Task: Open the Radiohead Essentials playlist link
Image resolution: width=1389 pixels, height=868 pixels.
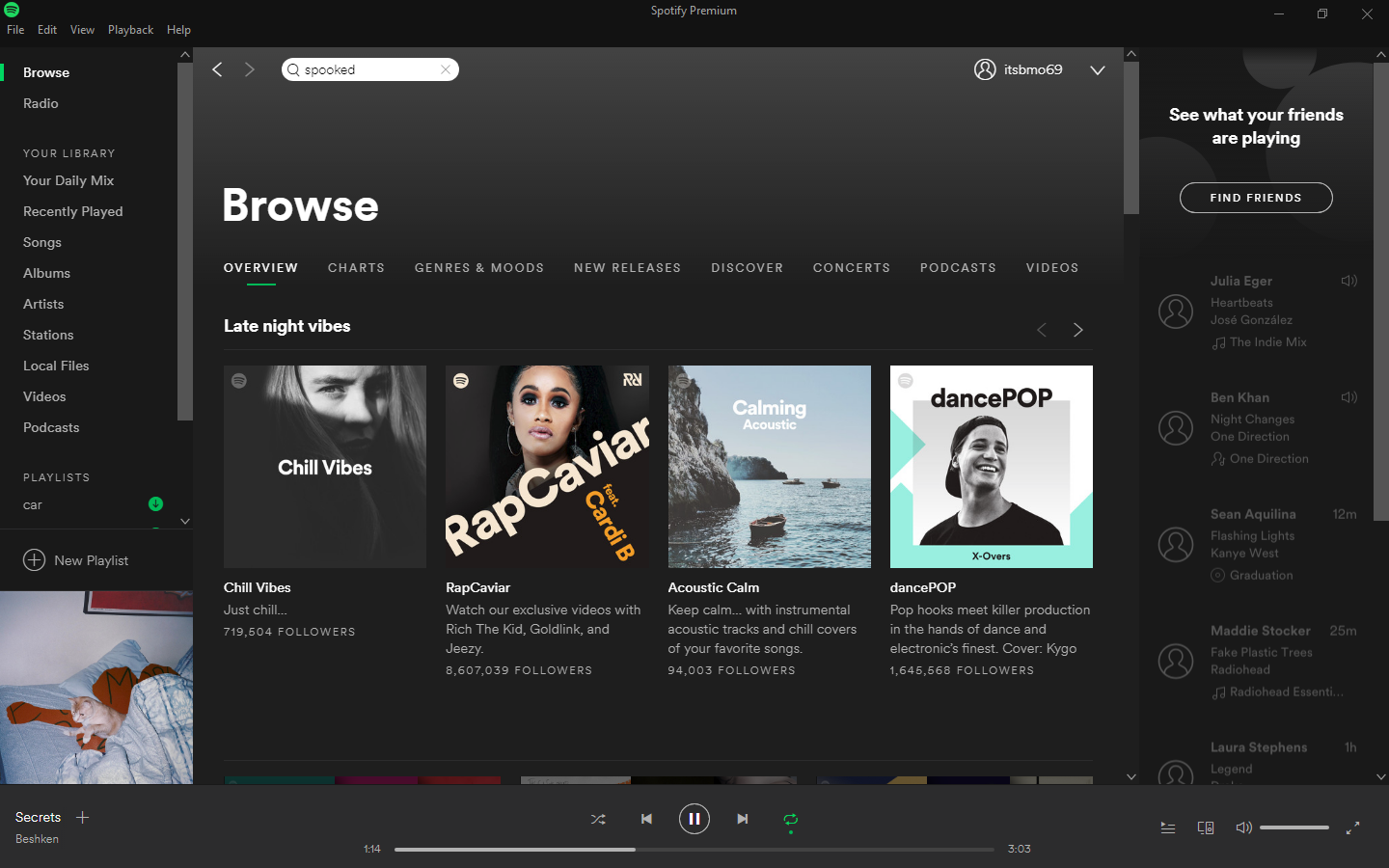Action: (1287, 692)
